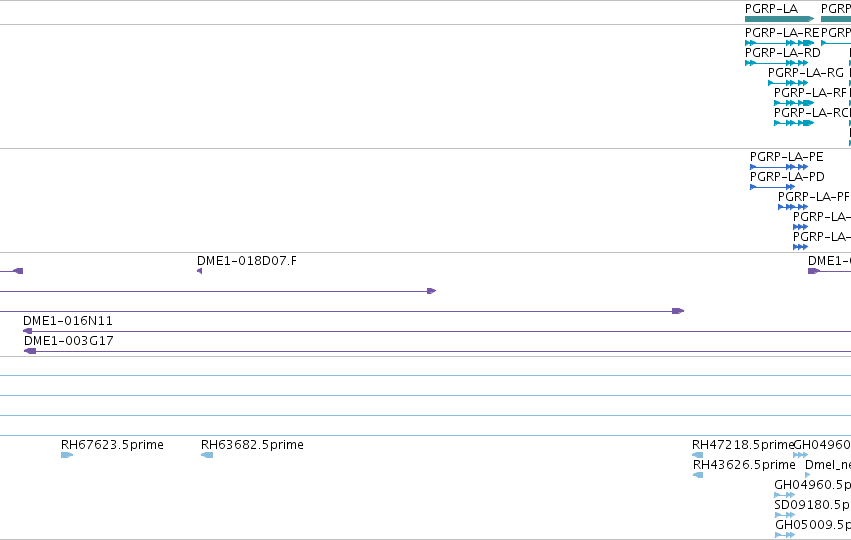Select the DME1-018D07.F label
This screenshot has height=540, width=851.
tap(247, 261)
